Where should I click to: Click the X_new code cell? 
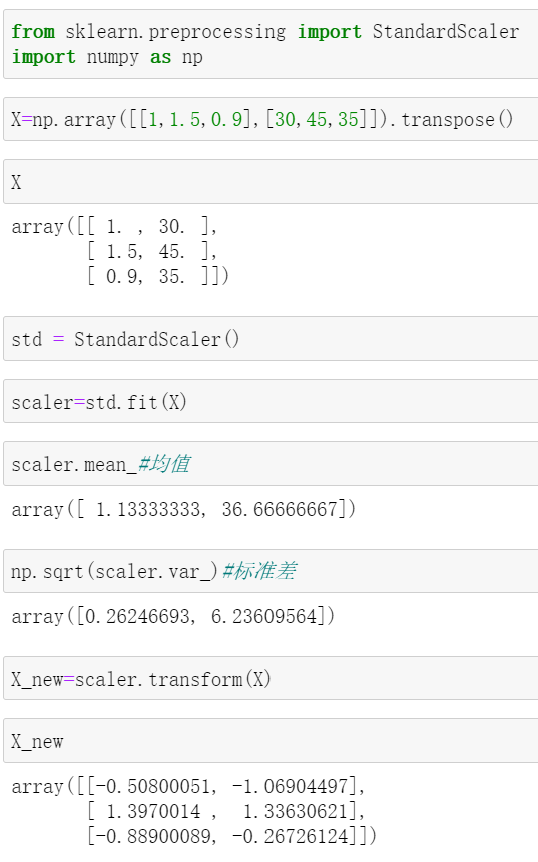click(270, 741)
